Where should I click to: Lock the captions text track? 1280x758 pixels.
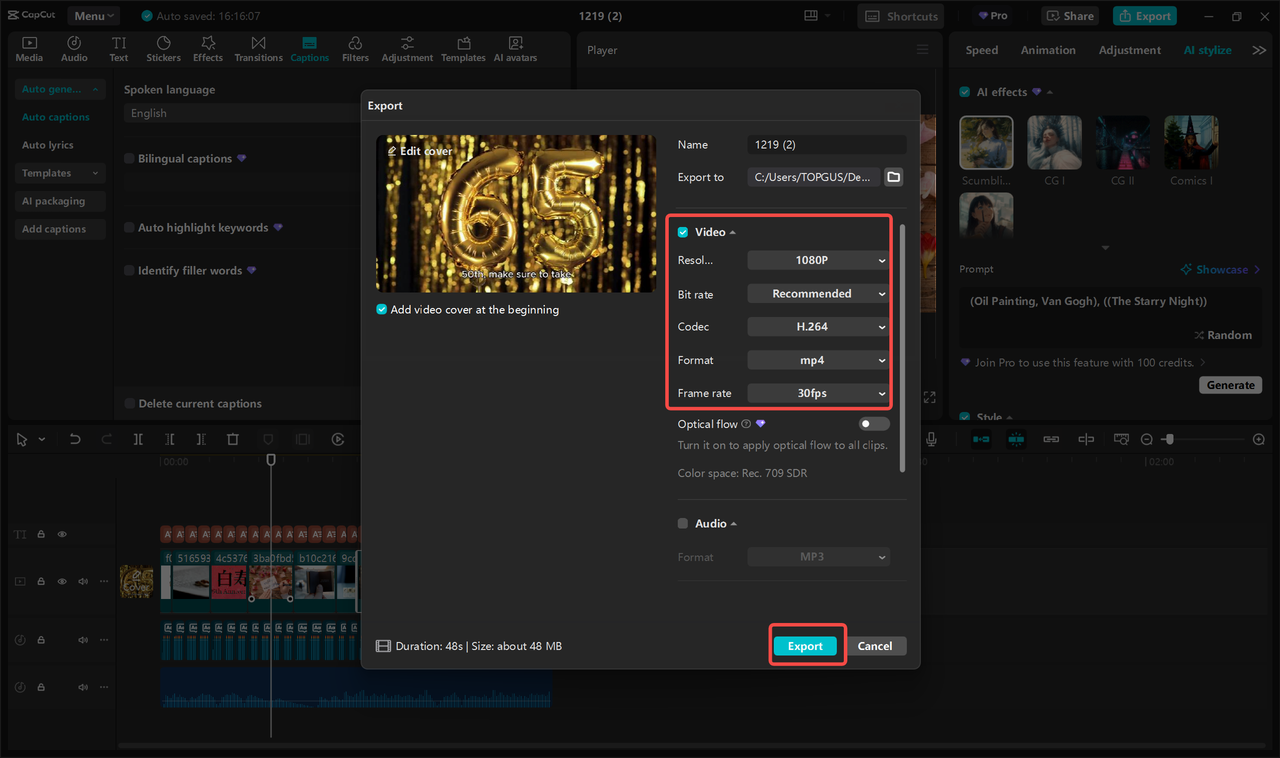coord(41,534)
